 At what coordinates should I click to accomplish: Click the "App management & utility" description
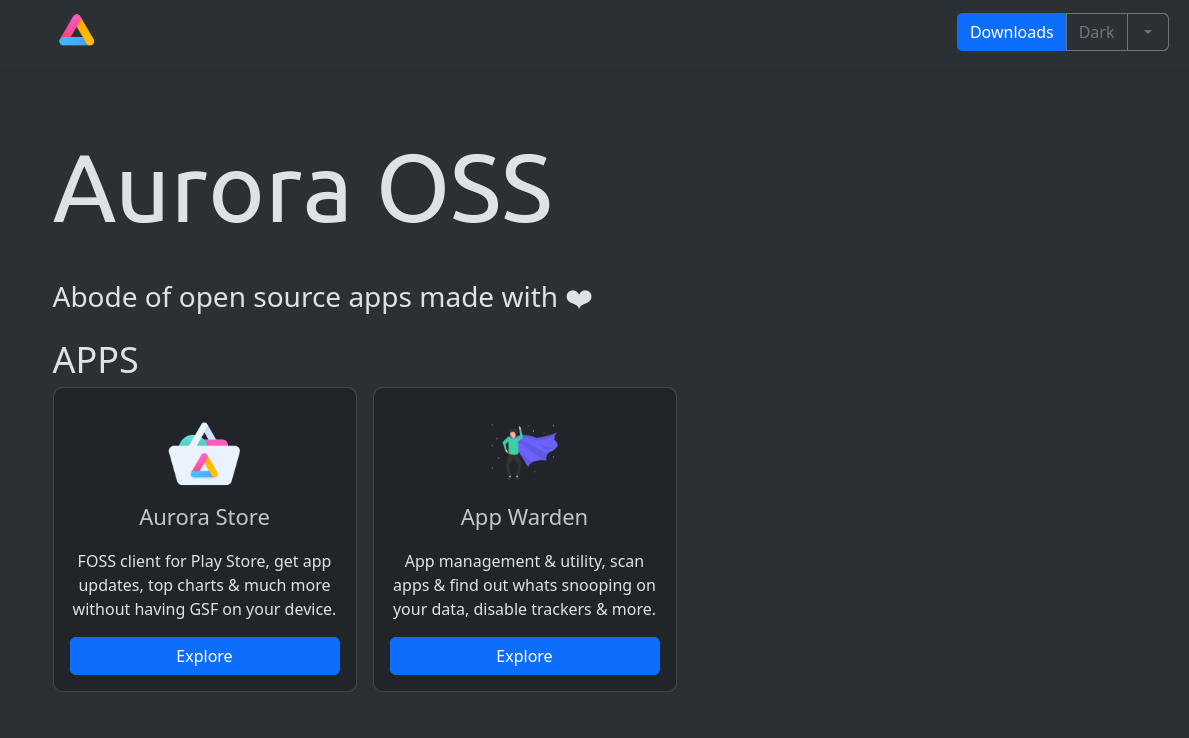point(524,585)
